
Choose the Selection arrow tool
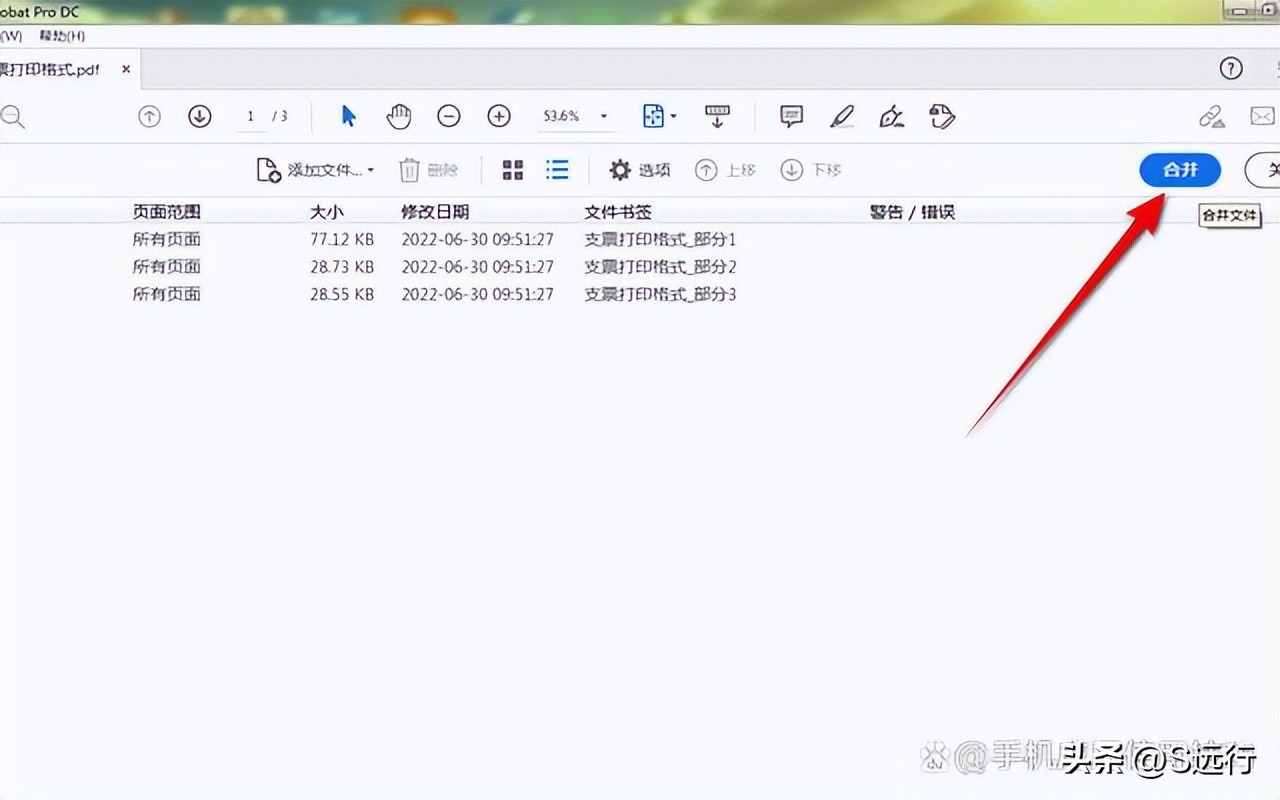pyautogui.click(x=348, y=116)
